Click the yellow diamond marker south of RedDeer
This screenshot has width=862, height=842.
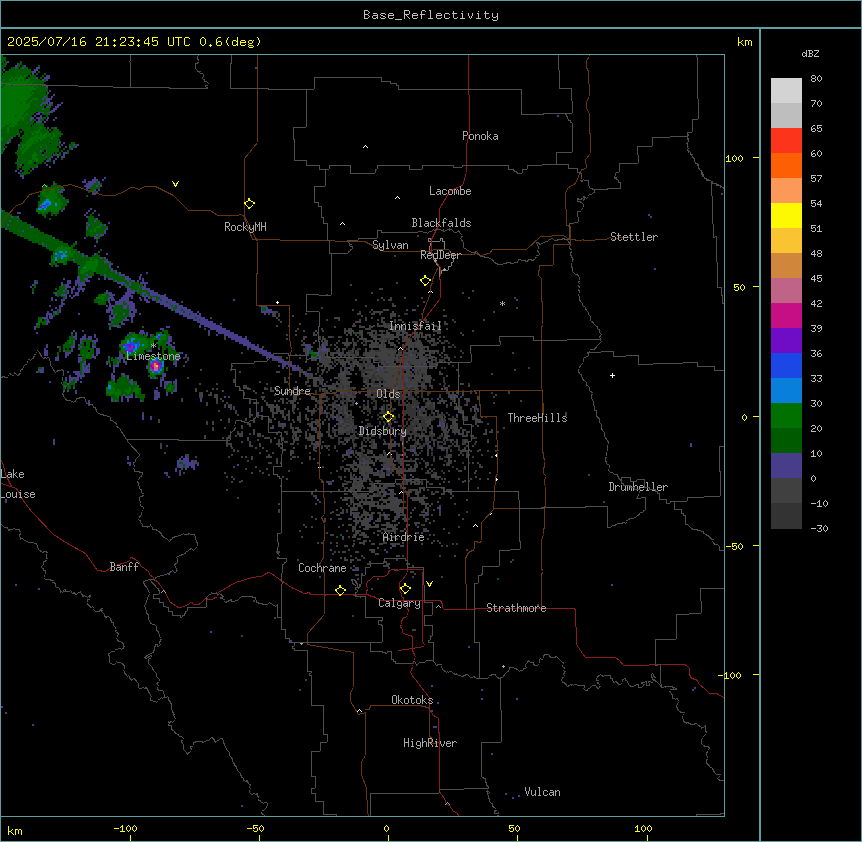click(x=426, y=281)
